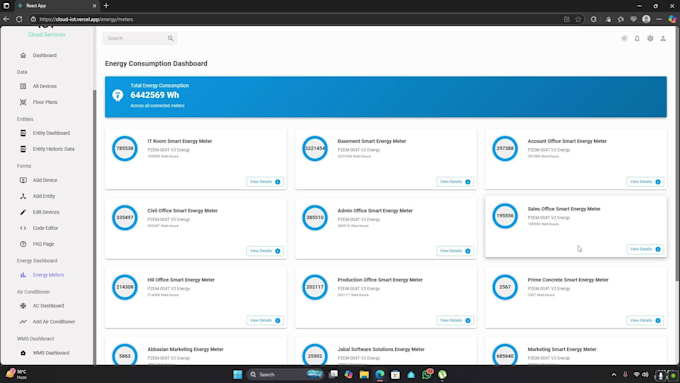Open WhatsApp from the taskbar
680x383 pixels.
tap(427, 374)
